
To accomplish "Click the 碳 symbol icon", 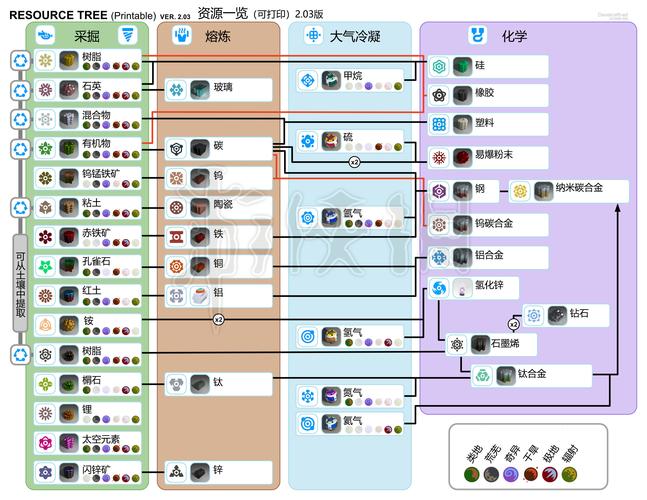I will (177, 149).
